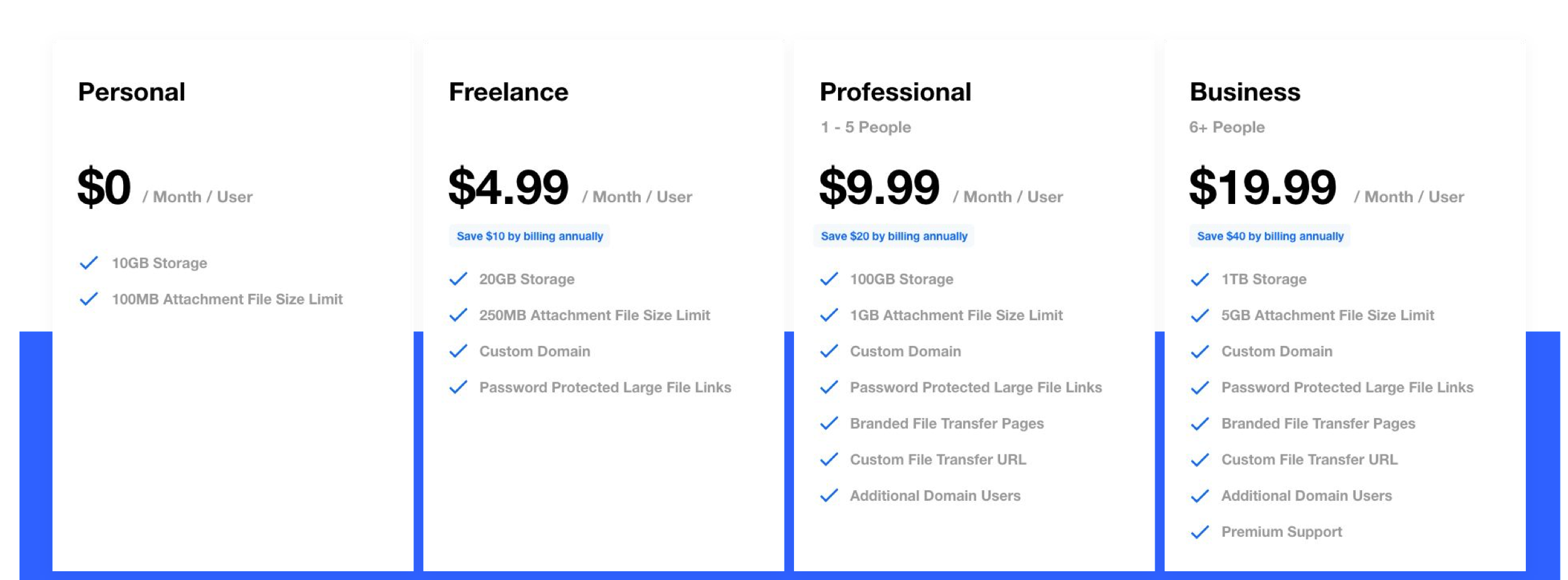This screenshot has width=1568, height=580.
Task: Select the Business plan heading
Action: tap(1244, 92)
